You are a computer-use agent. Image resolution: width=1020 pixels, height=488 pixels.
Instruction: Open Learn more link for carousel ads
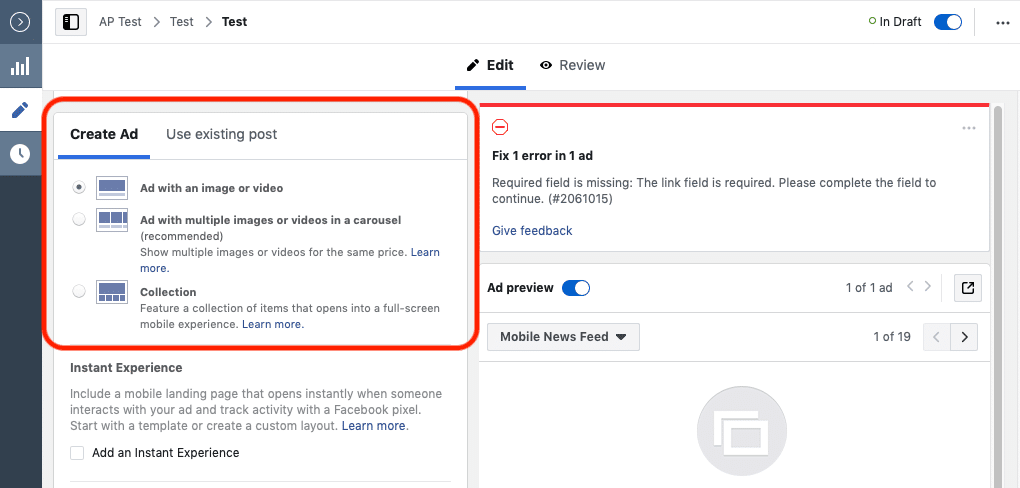click(x=425, y=252)
